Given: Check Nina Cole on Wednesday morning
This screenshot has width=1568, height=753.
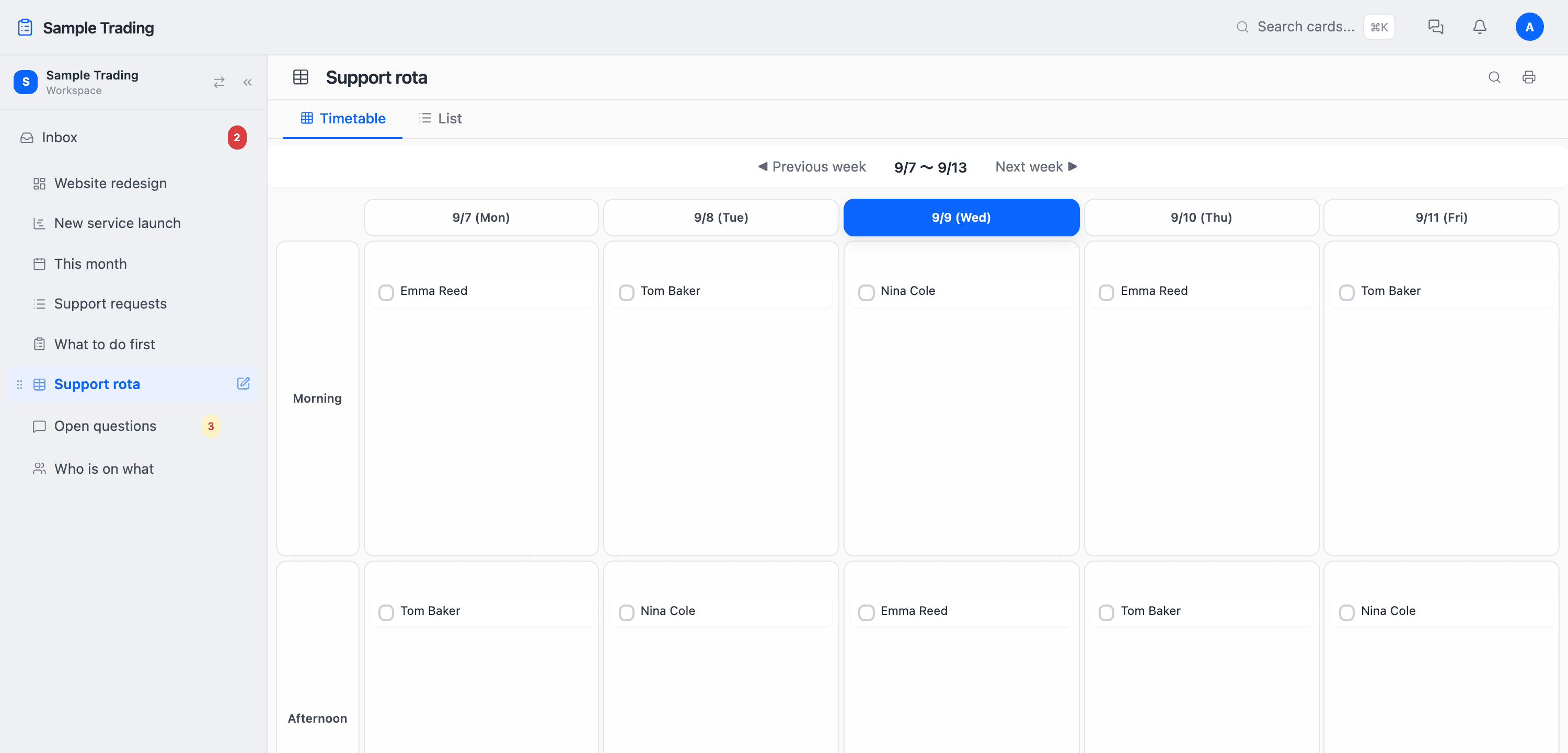Looking at the screenshot, I should pyautogui.click(x=866, y=292).
